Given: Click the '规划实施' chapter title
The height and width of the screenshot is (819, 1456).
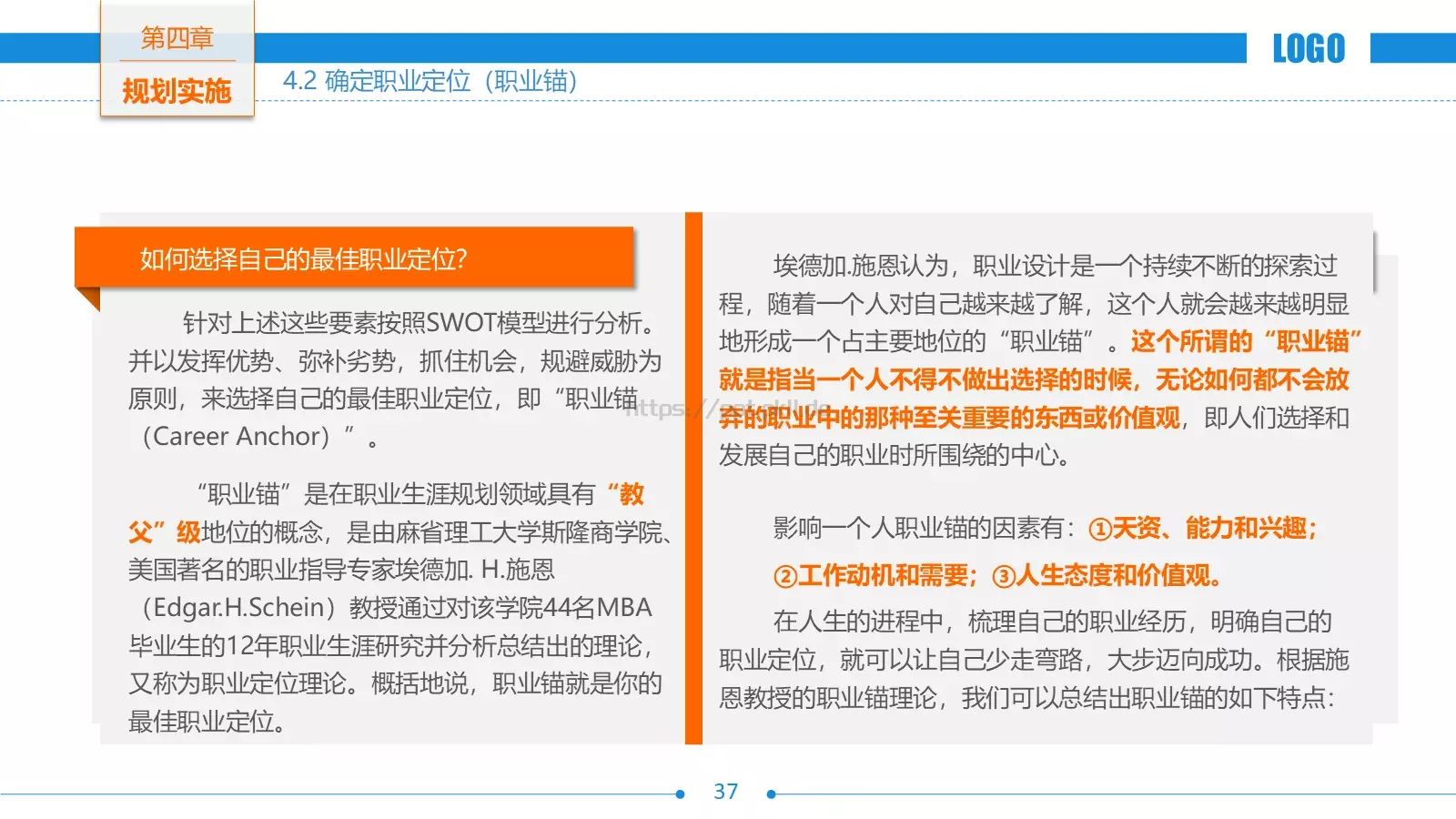Looking at the screenshot, I should (x=177, y=91).
